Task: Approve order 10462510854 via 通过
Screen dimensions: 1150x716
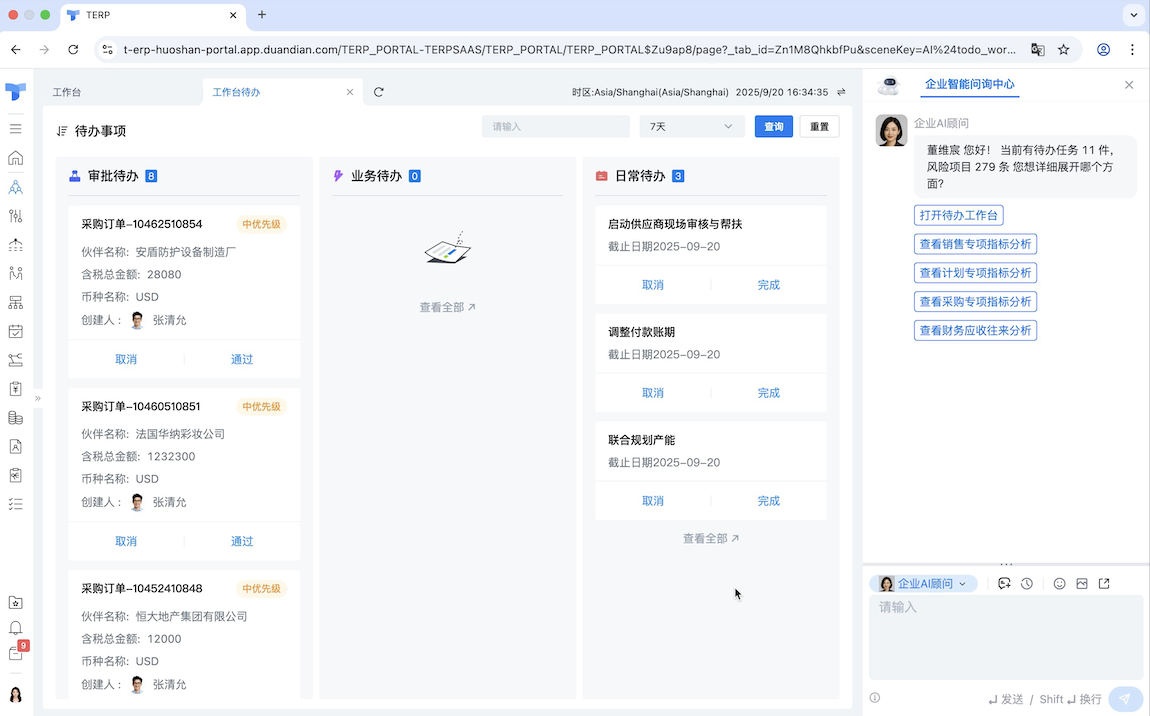Action: (x=241, y=358)
